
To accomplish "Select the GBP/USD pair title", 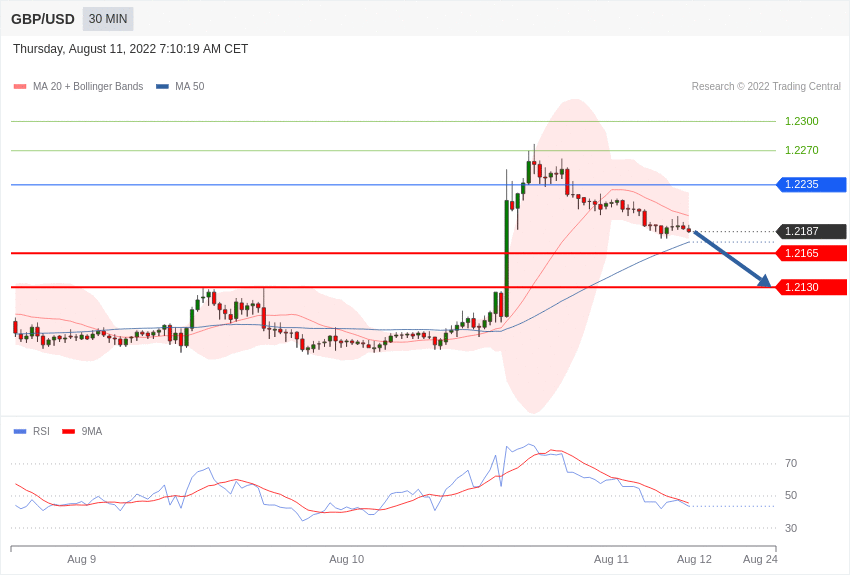I will click(43, 20).
